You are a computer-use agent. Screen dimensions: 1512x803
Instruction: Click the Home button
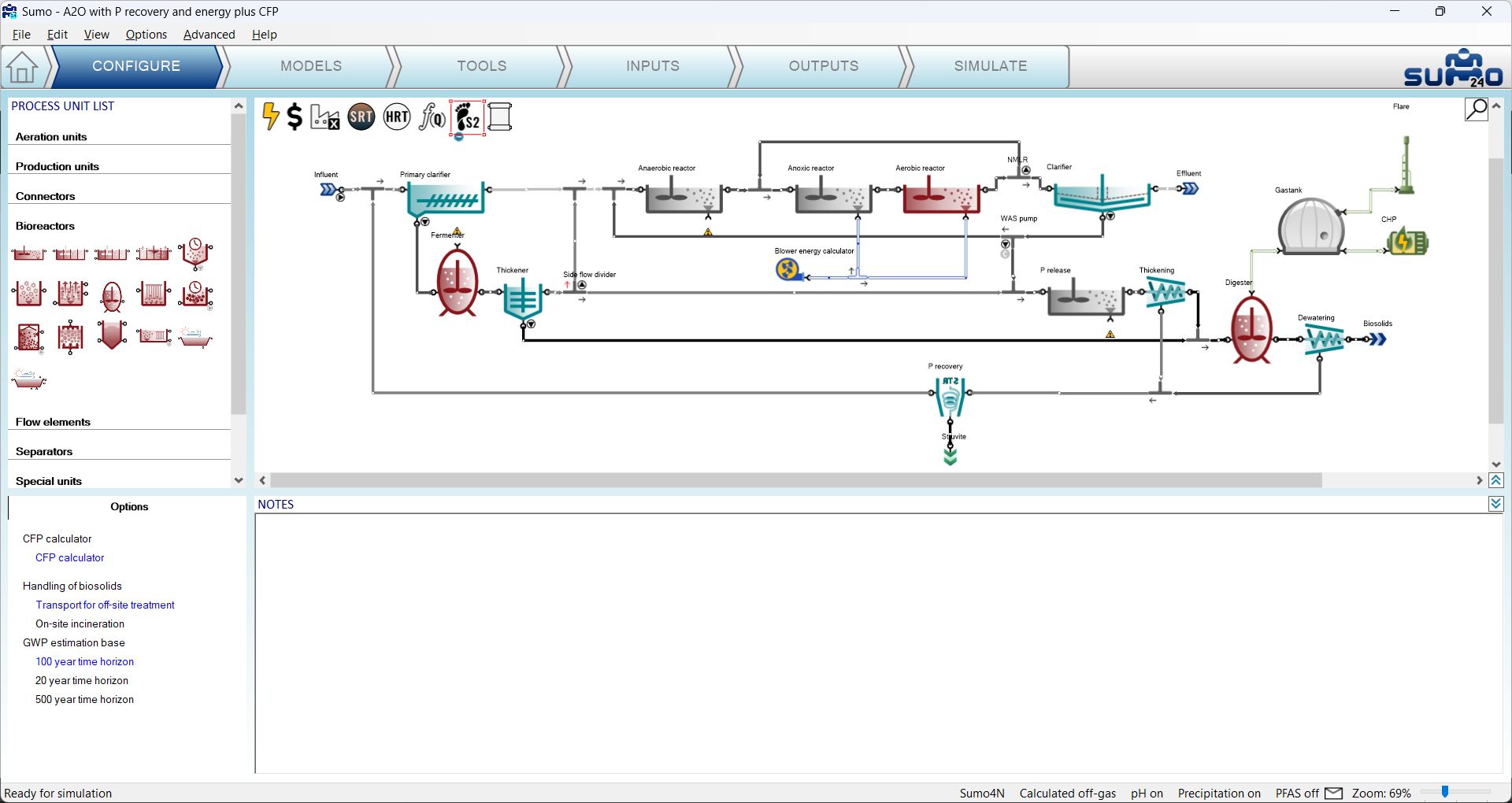point(22,67)
